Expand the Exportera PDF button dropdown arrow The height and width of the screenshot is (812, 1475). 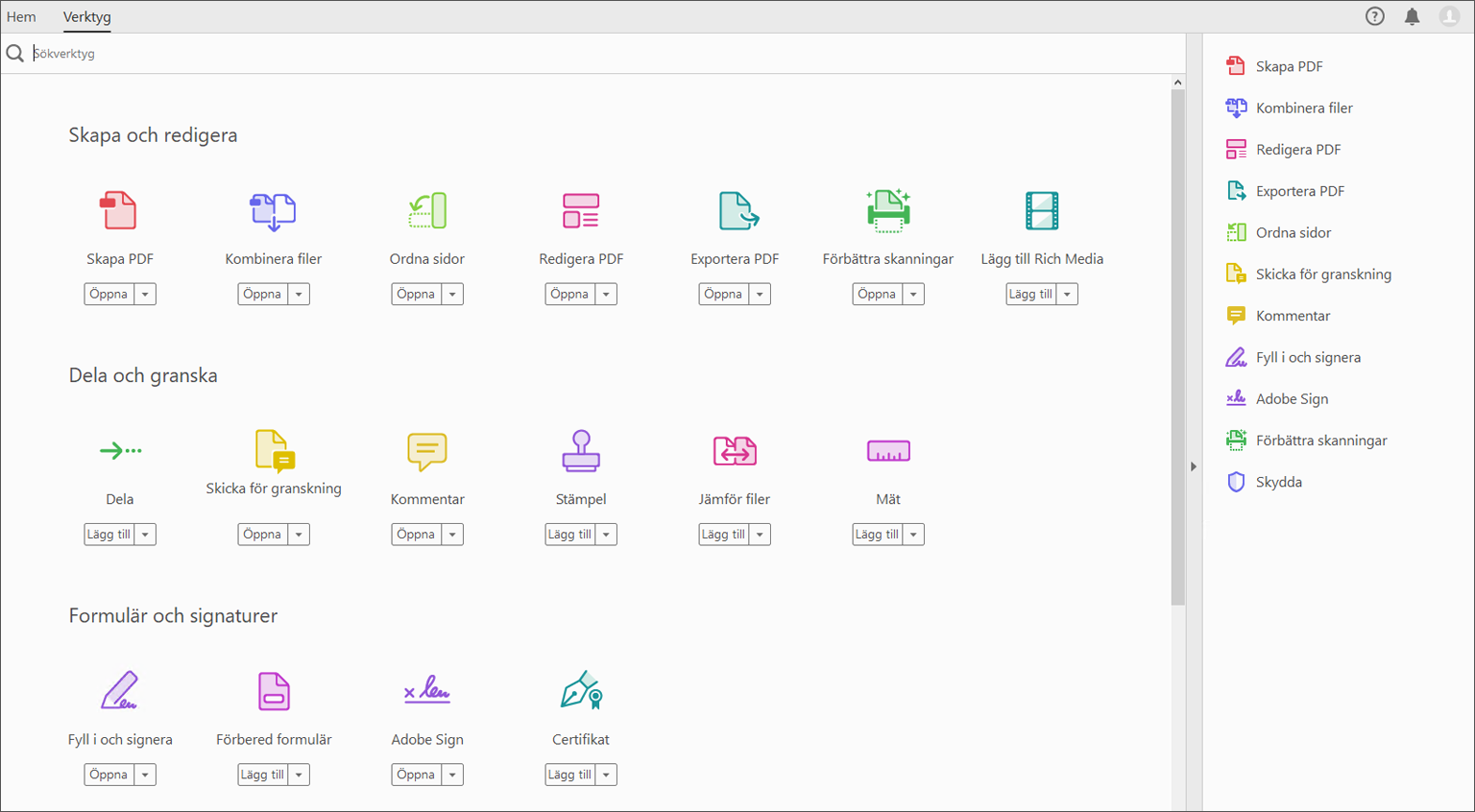point(760,295)
